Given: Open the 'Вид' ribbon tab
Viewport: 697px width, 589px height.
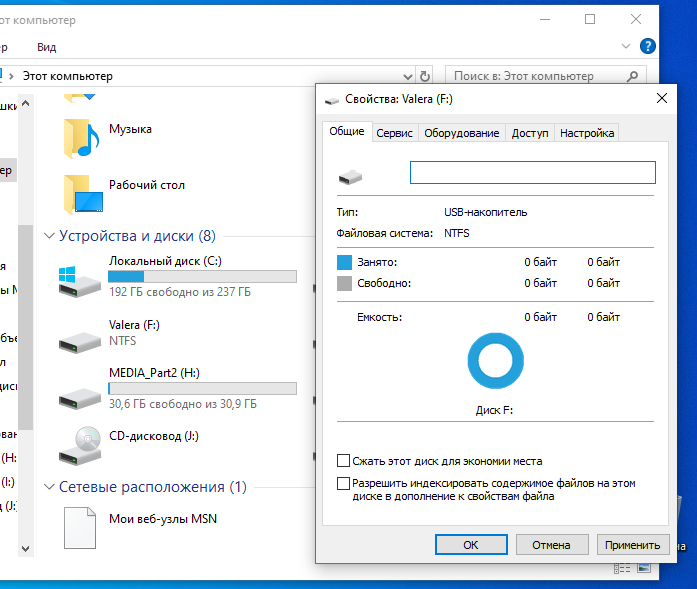Looking at the screenshot, I should 47,47.
